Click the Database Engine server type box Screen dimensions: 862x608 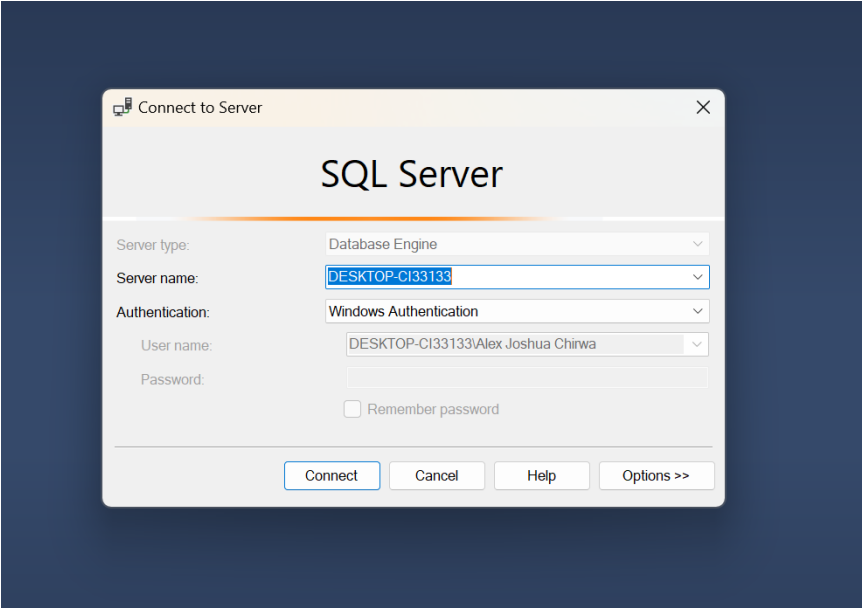pyautogui.click(x=517, y=244)
